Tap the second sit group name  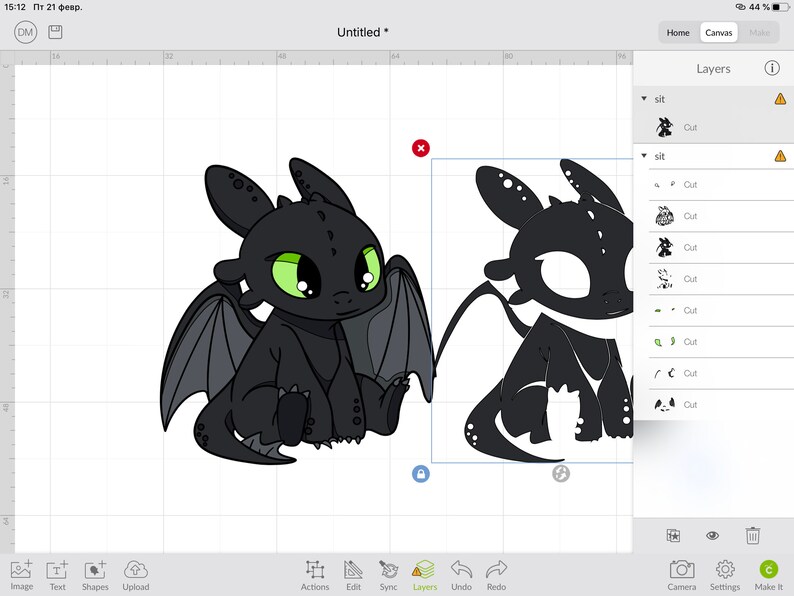click(x=659, y=156)
